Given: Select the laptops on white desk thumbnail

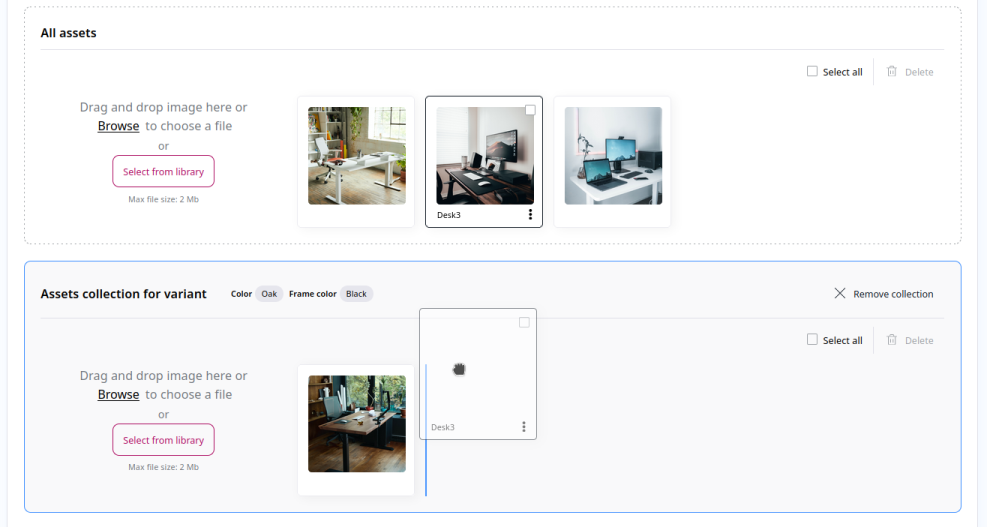Looking at the screenshot, I should point(613,156).
